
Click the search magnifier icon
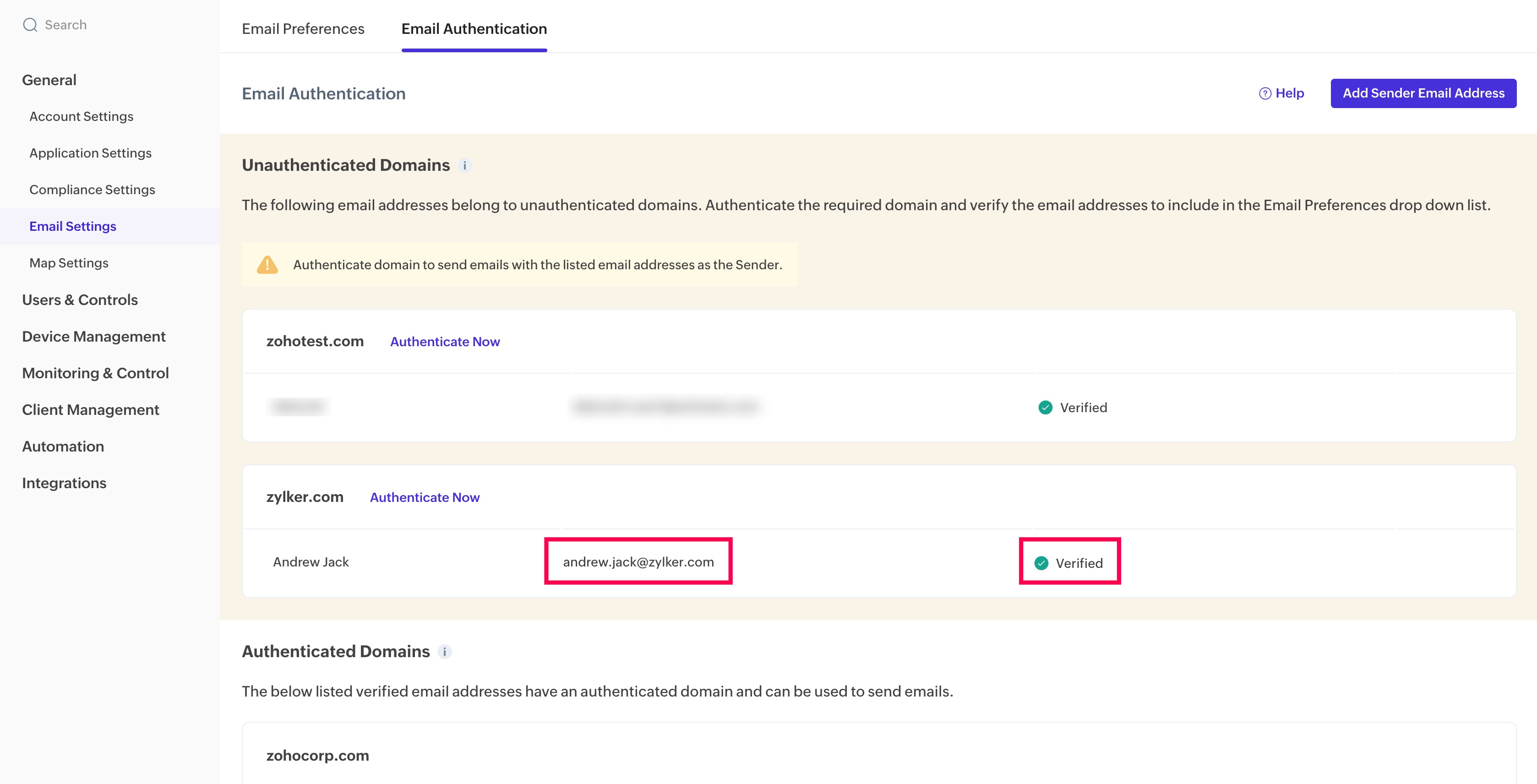coord(30,24)
